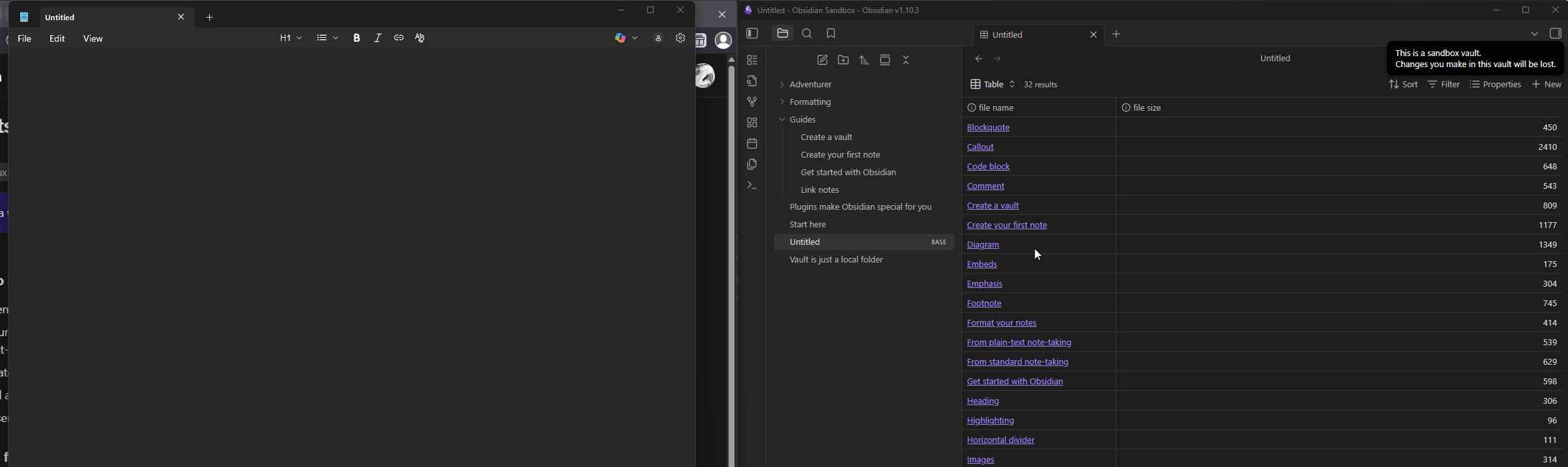Expand the Adventurer folder
The image size is (1568, 467).
(x=807, y=85)
